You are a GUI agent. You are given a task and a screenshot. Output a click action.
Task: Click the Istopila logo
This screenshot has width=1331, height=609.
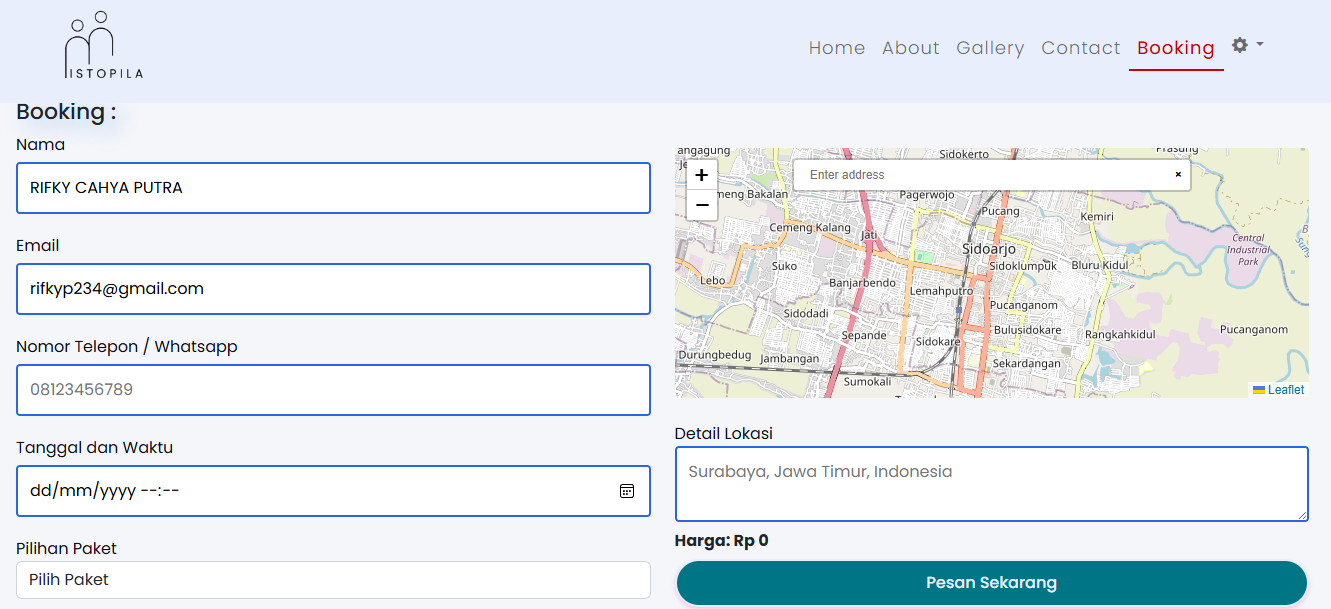[104, 46]
